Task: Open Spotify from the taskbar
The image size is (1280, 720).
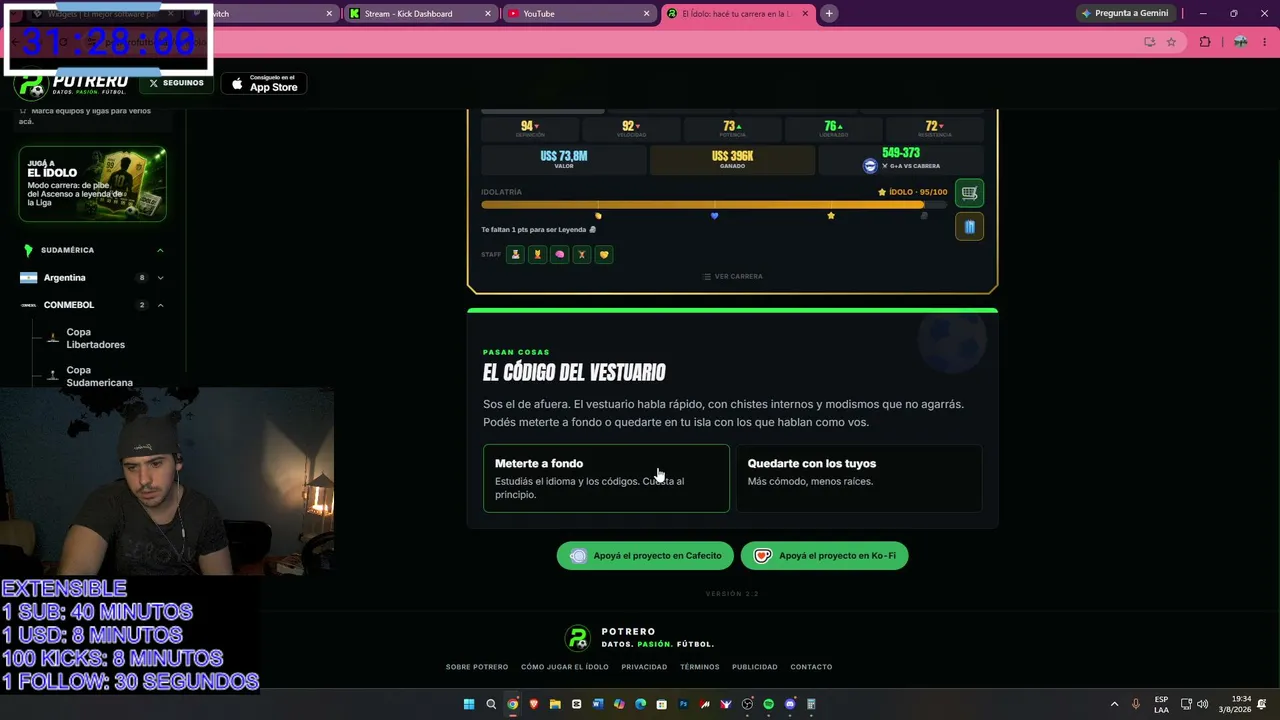Action: point(768,704)
